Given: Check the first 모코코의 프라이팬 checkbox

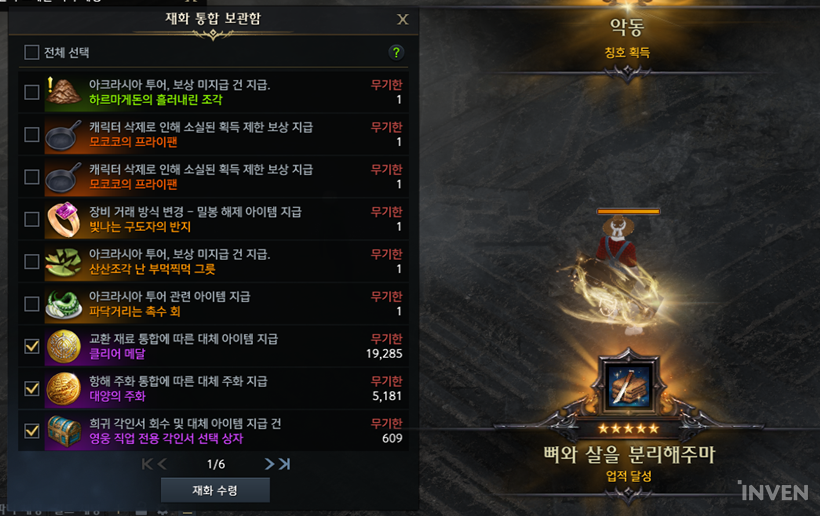Looking at the screenshot, I should coord(32,134).
